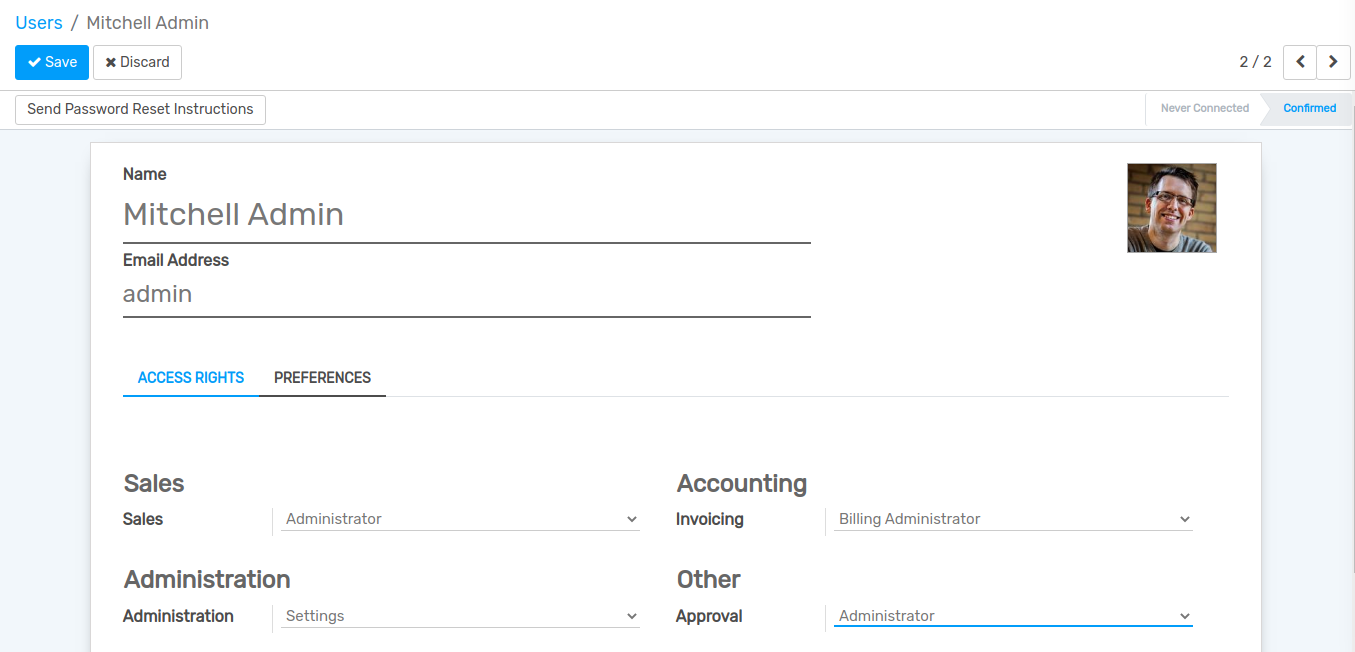Select the Access Rights tab

191,378
